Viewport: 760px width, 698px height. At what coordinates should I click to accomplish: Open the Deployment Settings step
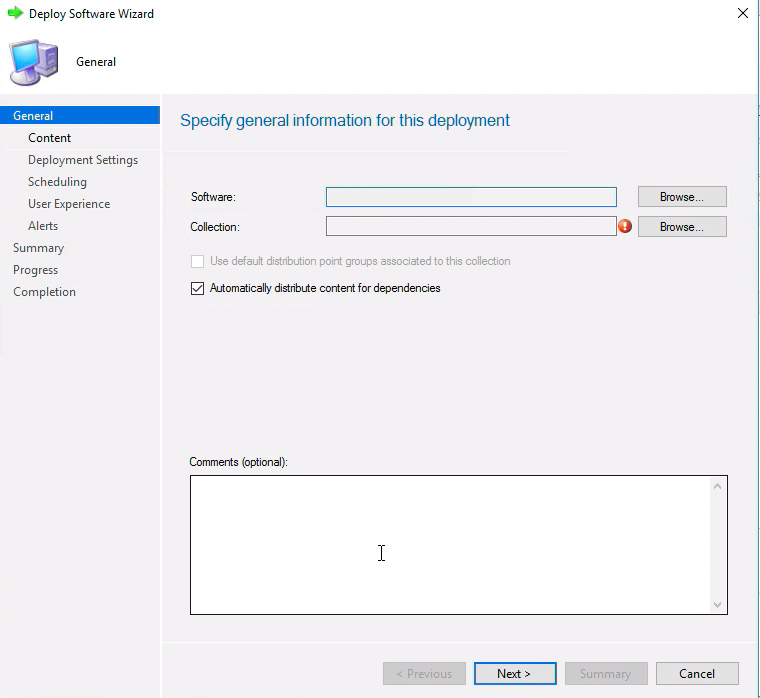tap(83, 160)
